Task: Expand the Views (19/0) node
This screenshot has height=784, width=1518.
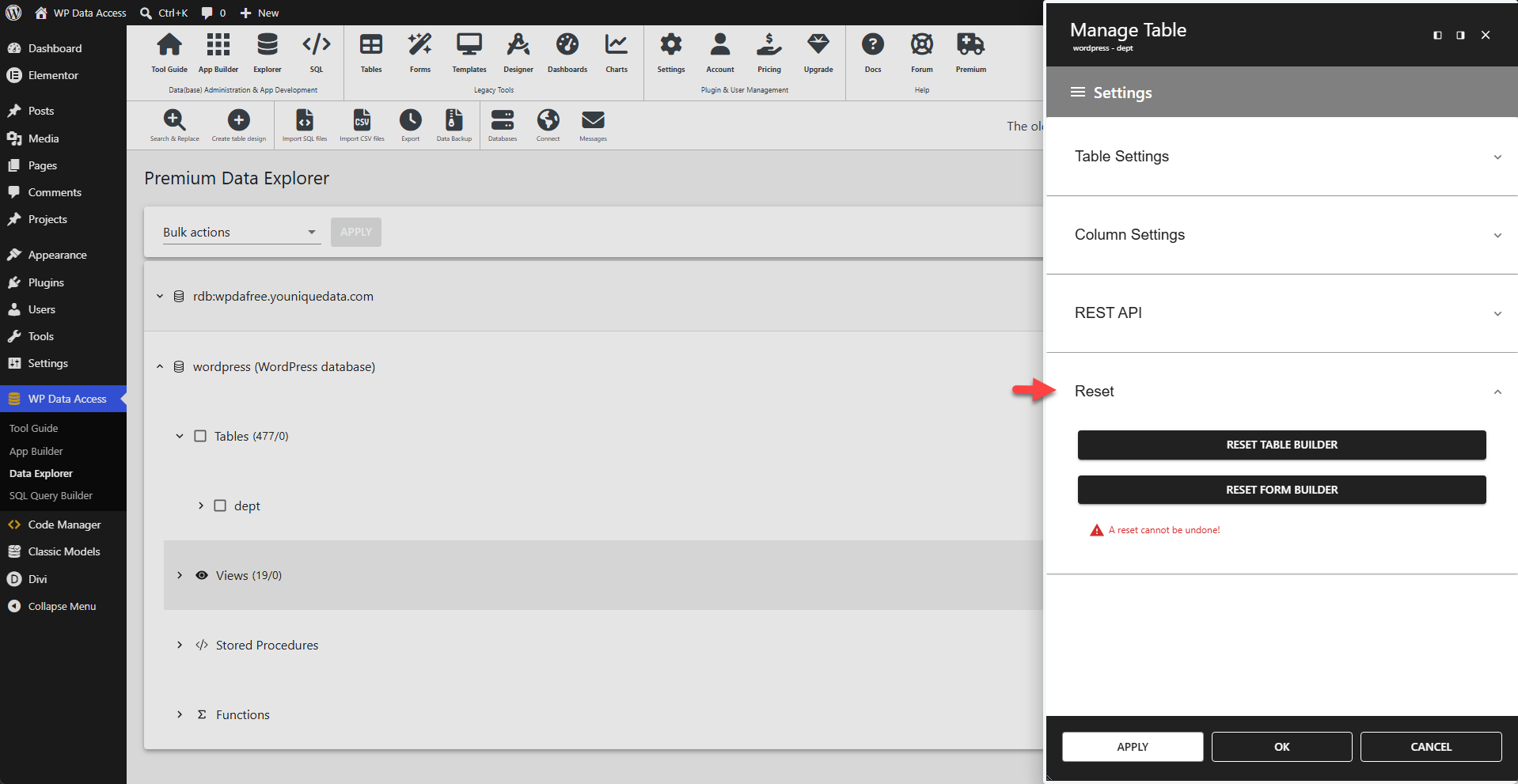Action: pyautogui.click(x=180, y=575)
